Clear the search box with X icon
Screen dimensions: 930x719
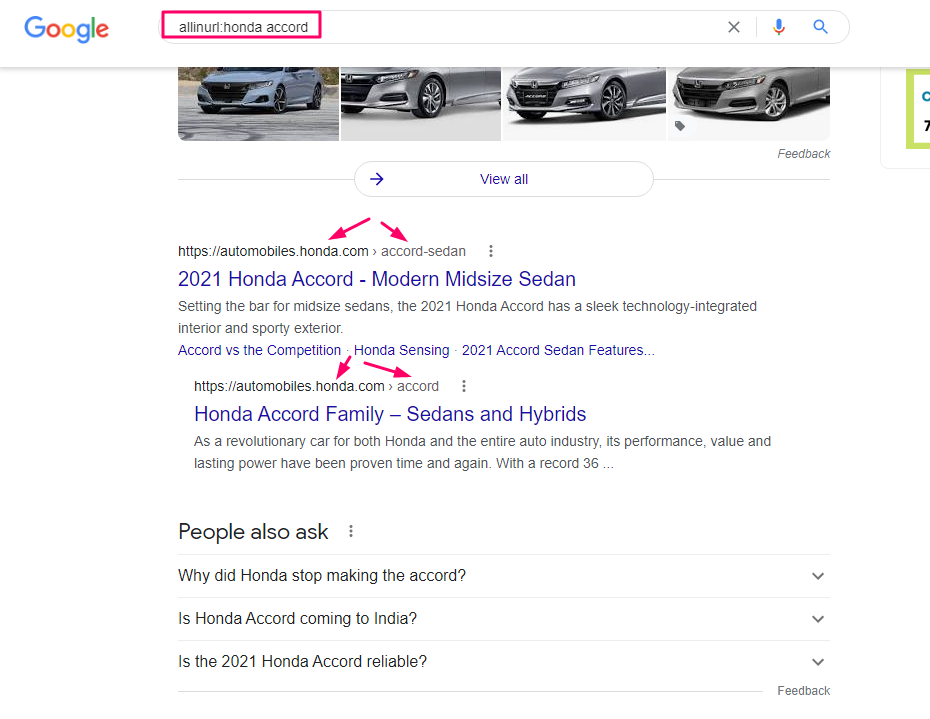[734, 27]
